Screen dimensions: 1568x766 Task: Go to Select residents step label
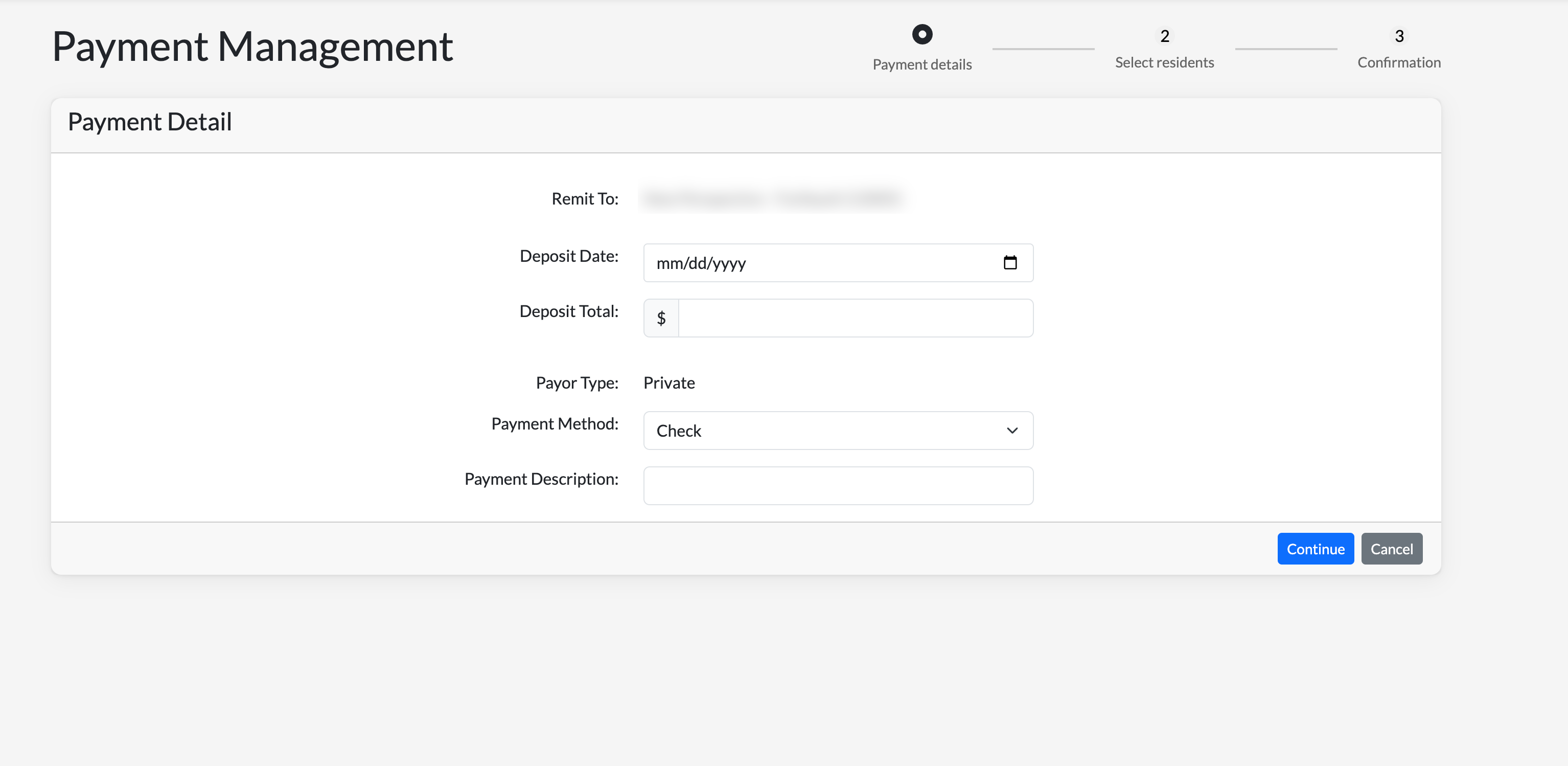pyautogui.click(x=1164, y=63)
